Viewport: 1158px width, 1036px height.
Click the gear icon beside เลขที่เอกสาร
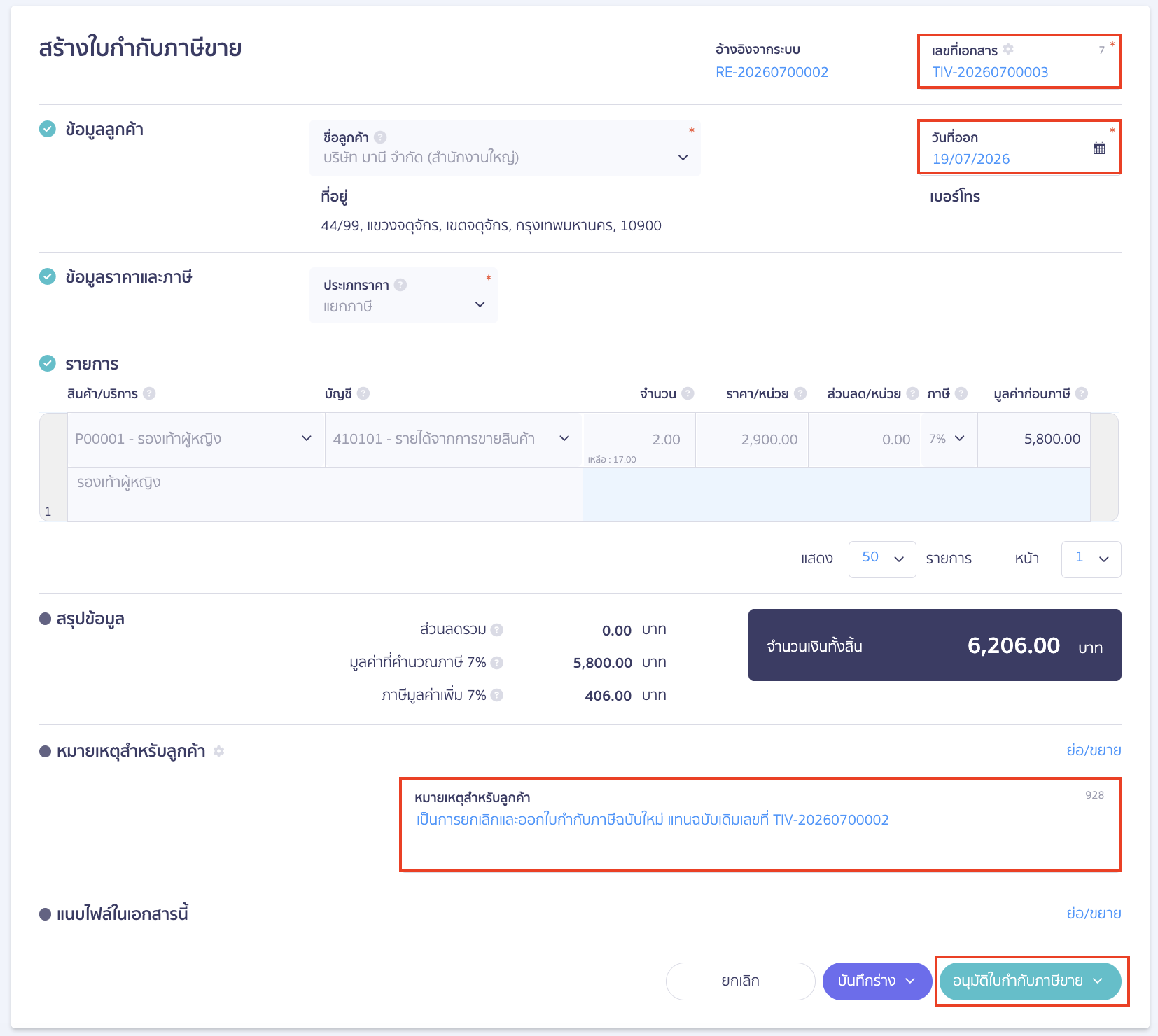[1008, 49]
